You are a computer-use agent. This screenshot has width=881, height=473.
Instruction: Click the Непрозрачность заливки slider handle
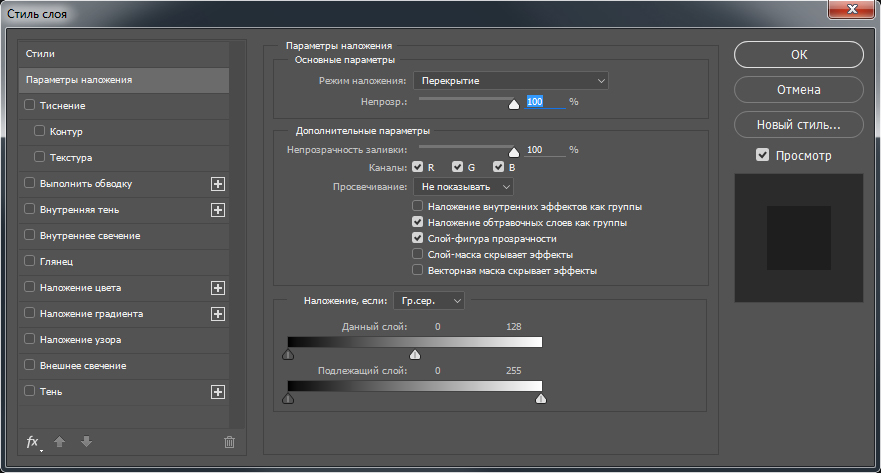click(x=514, y=151)
